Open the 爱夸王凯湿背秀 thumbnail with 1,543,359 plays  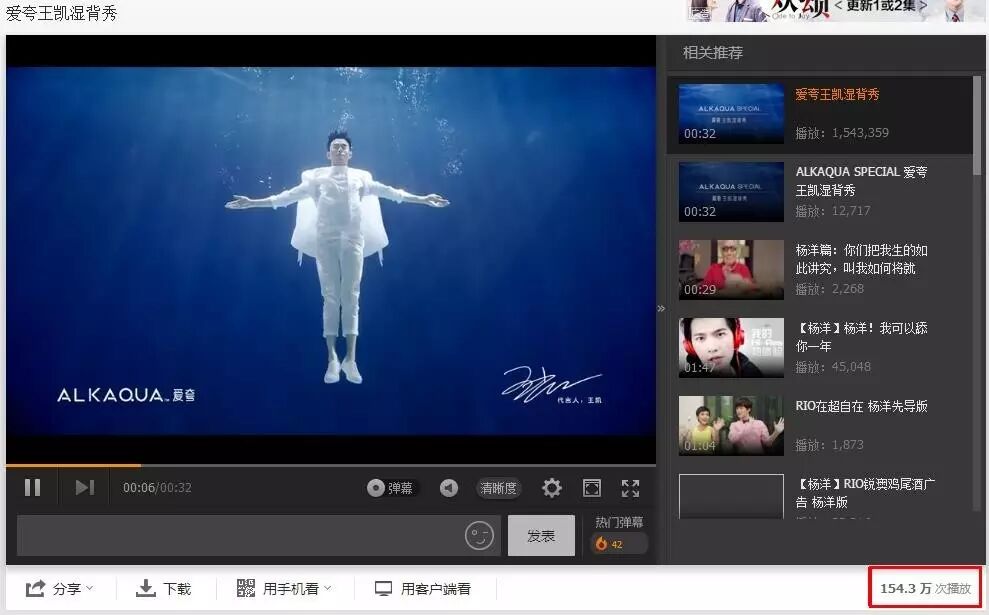(731, 114)
